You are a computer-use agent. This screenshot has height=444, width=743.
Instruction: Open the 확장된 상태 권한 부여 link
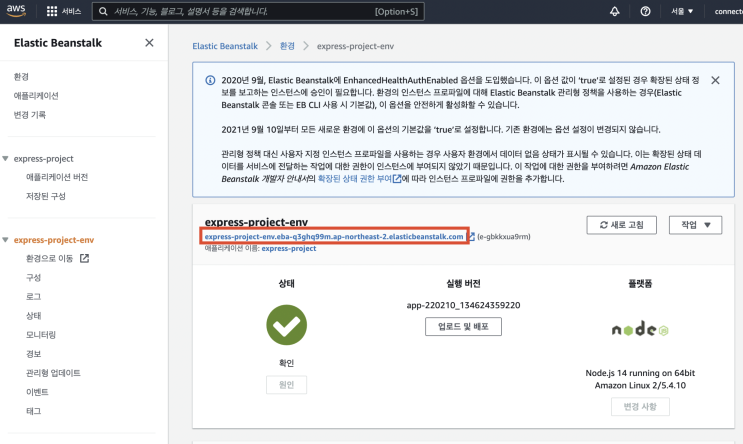(x=355, y=179)
